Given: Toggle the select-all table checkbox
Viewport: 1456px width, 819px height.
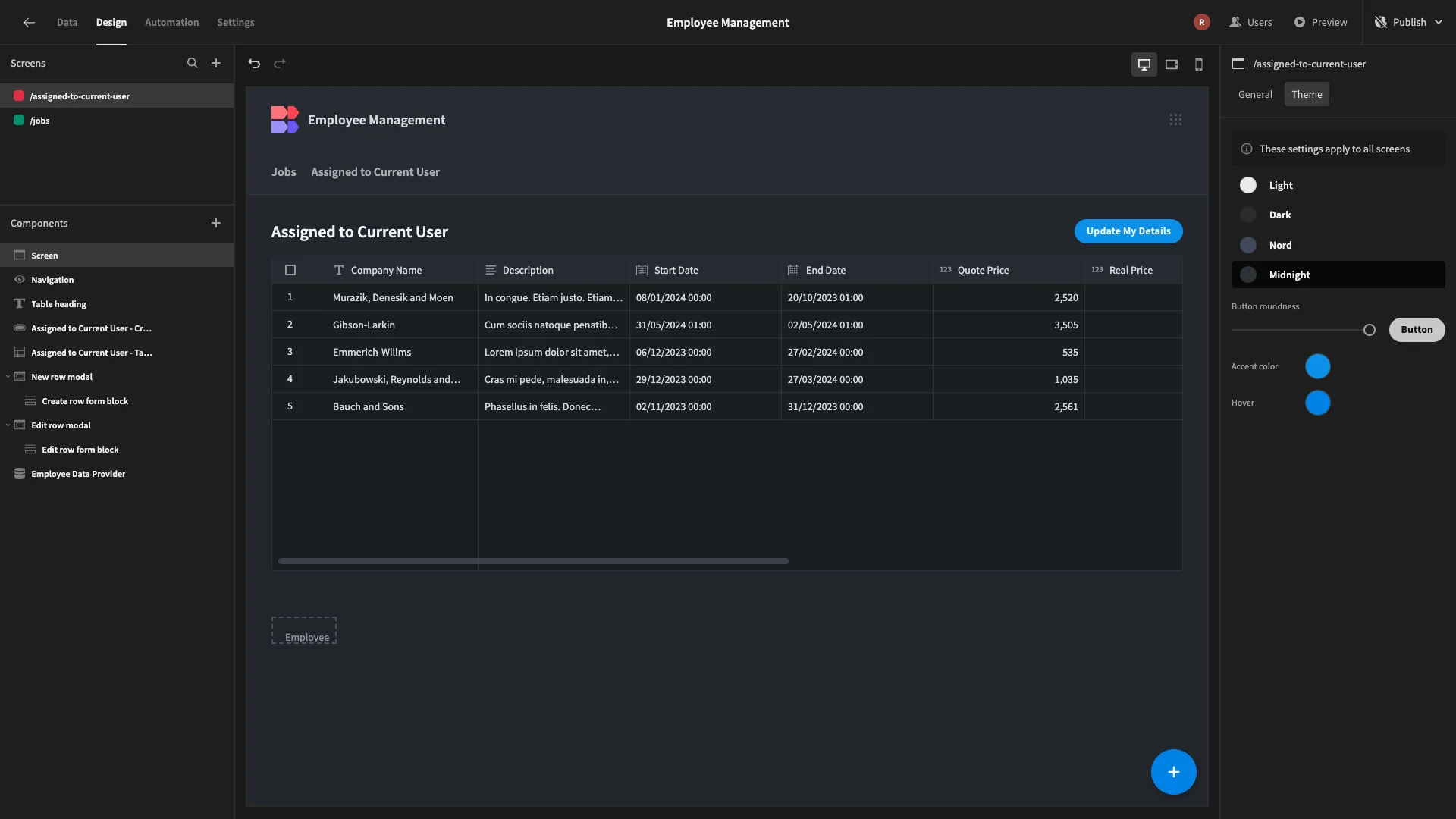Looking at the screenshot, I should point(290,270).
